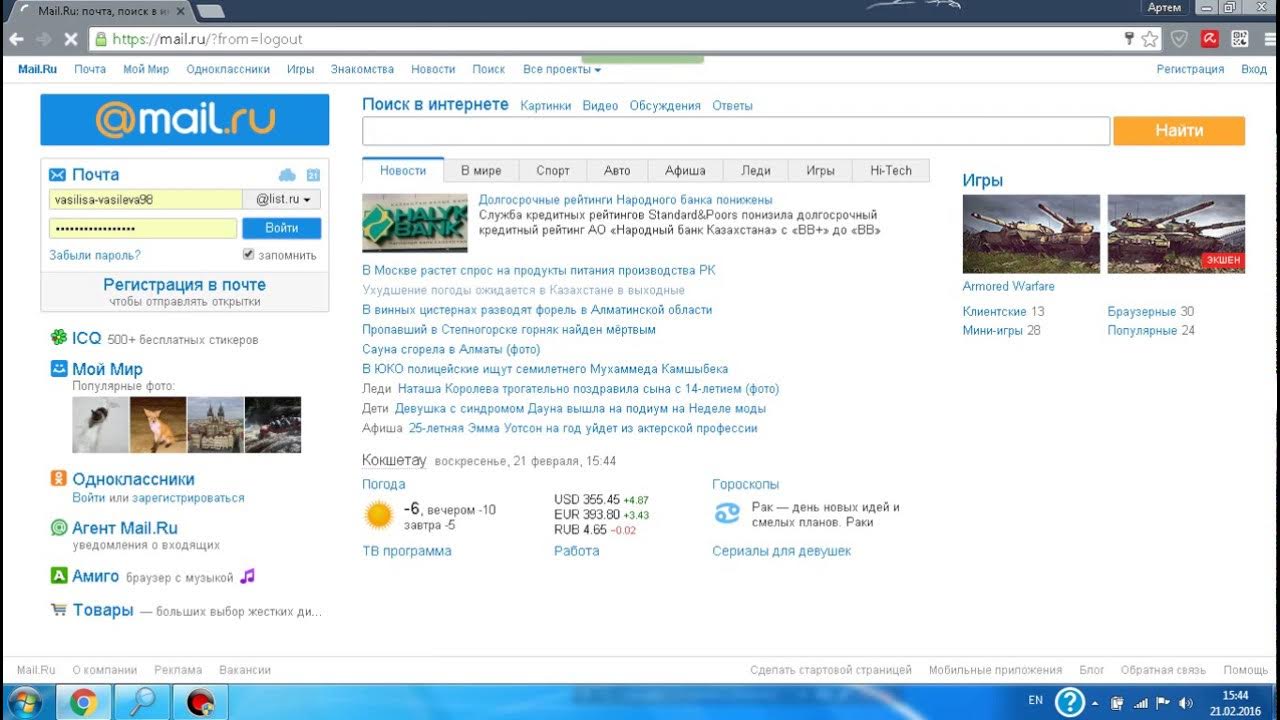Stop page loading with the X button
This screenshot has height=720, width=1280.
71,39
